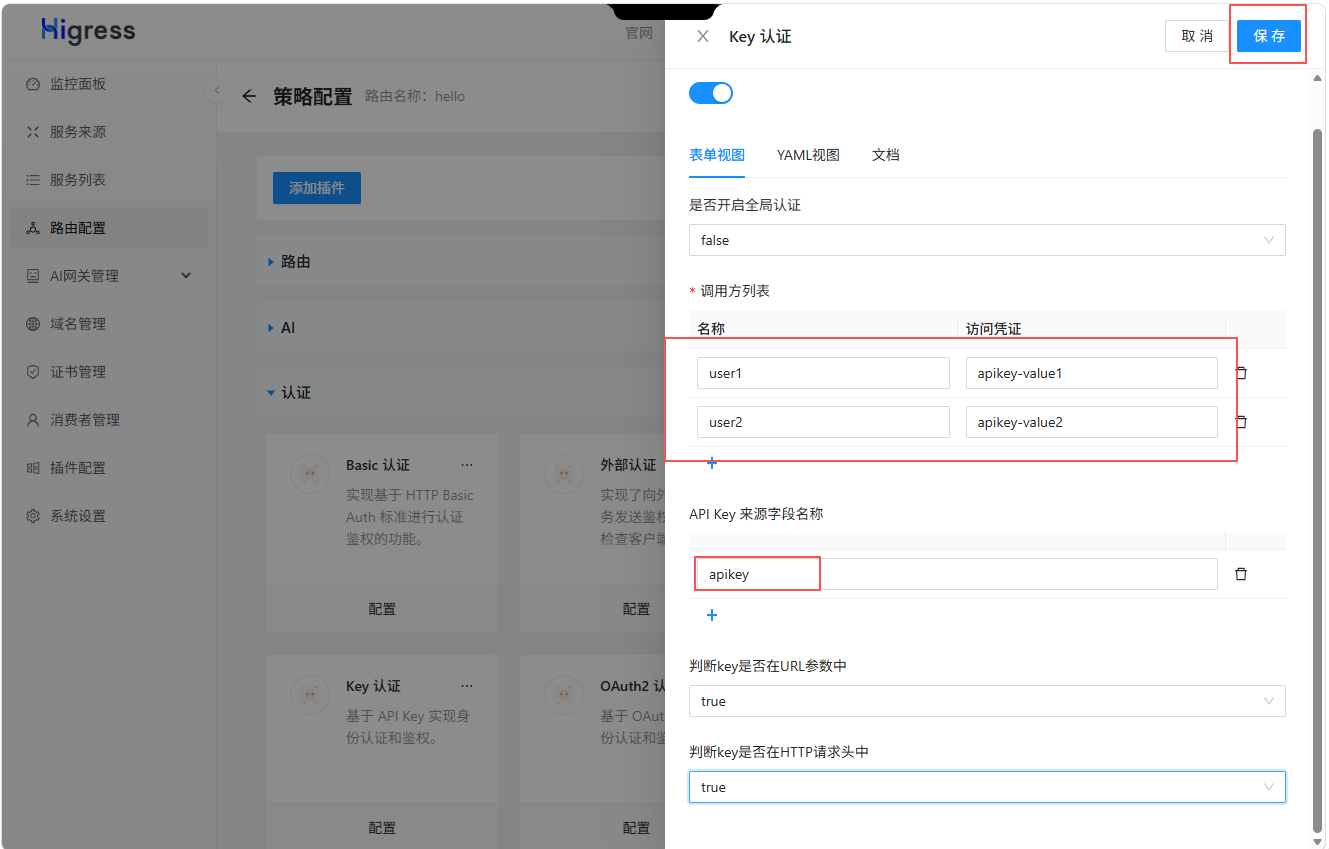
Task: Open the 域名管理 globe icon
Action: coord(33,324)
